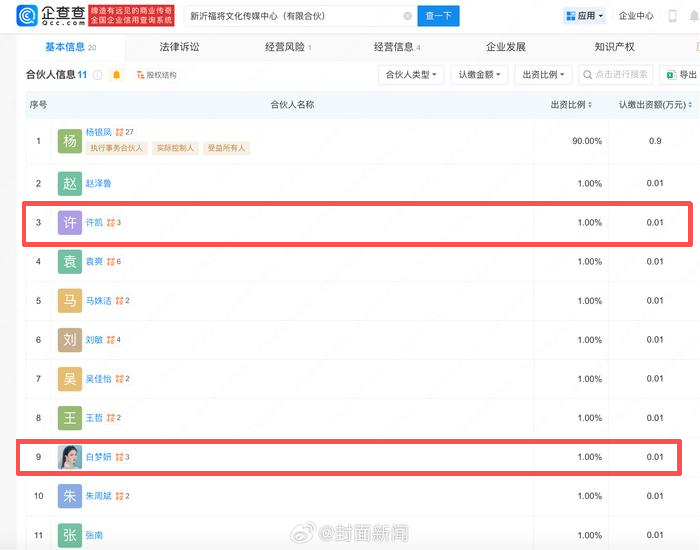Click the 马 avatar tile
This screenshot has height=550, width=700.
70,301
